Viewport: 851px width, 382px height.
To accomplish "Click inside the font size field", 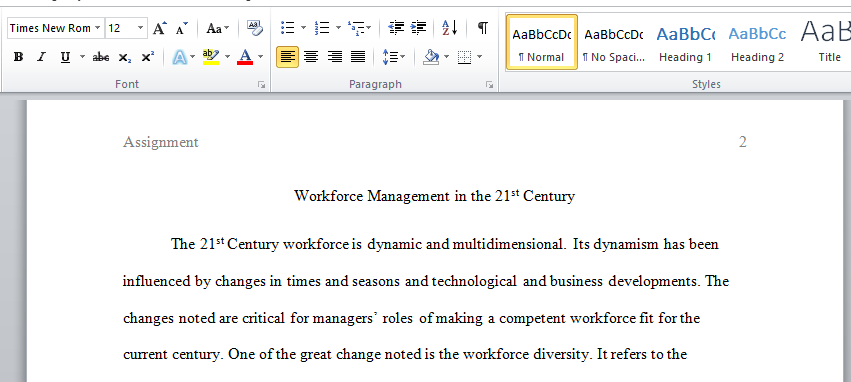I will tap(120, 28).
